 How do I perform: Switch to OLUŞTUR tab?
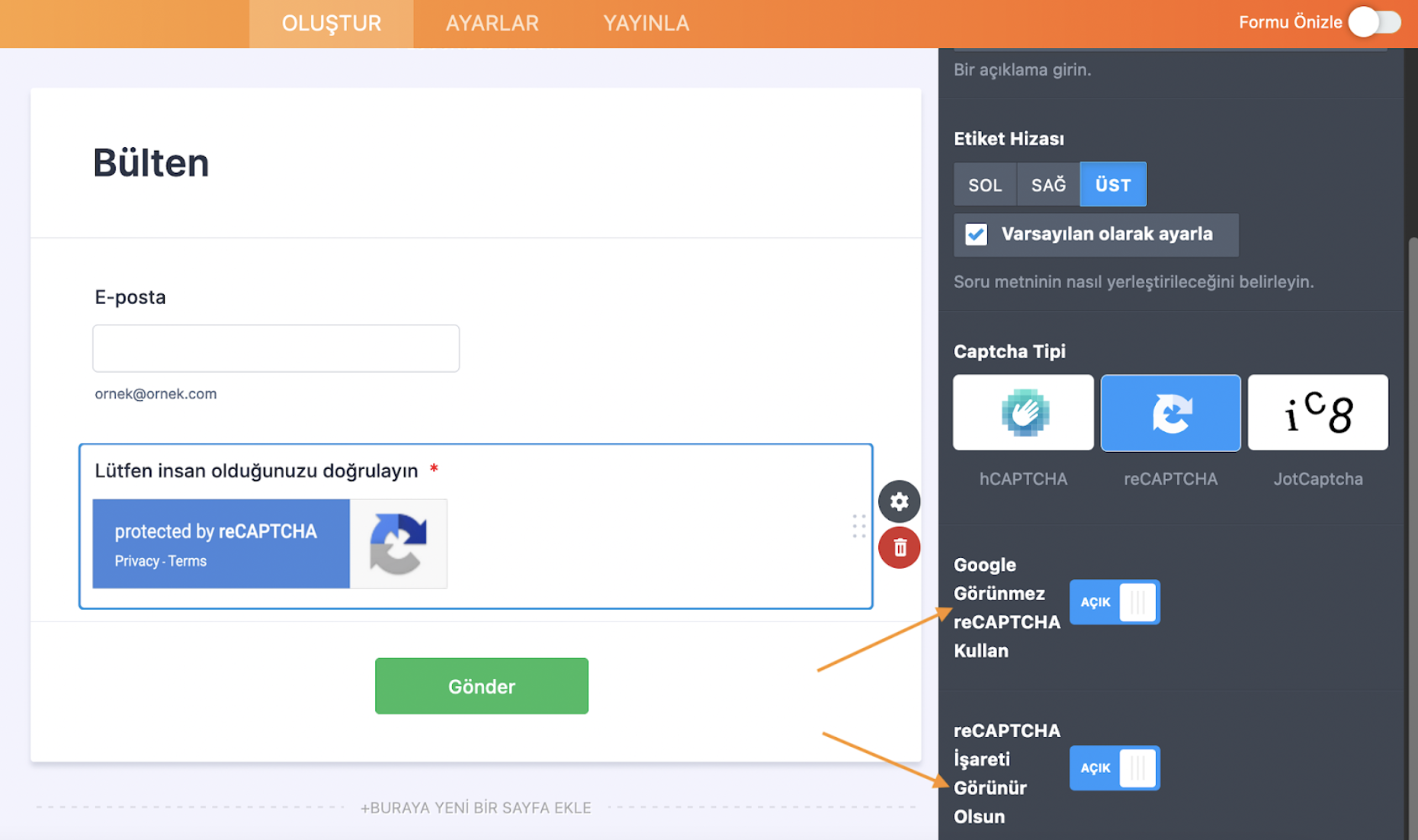point(331,24)
